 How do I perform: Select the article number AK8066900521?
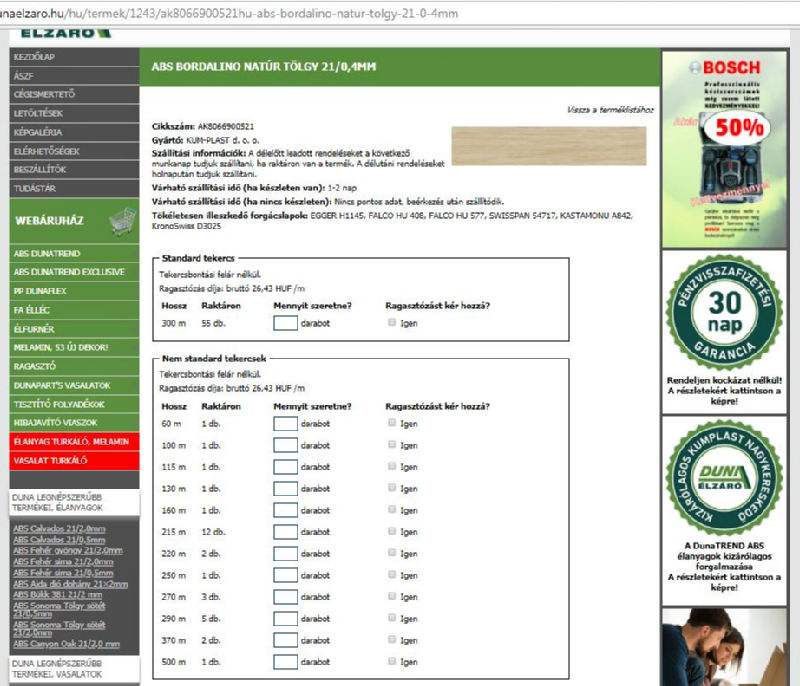pyautogui.click(x=226, y=126)
